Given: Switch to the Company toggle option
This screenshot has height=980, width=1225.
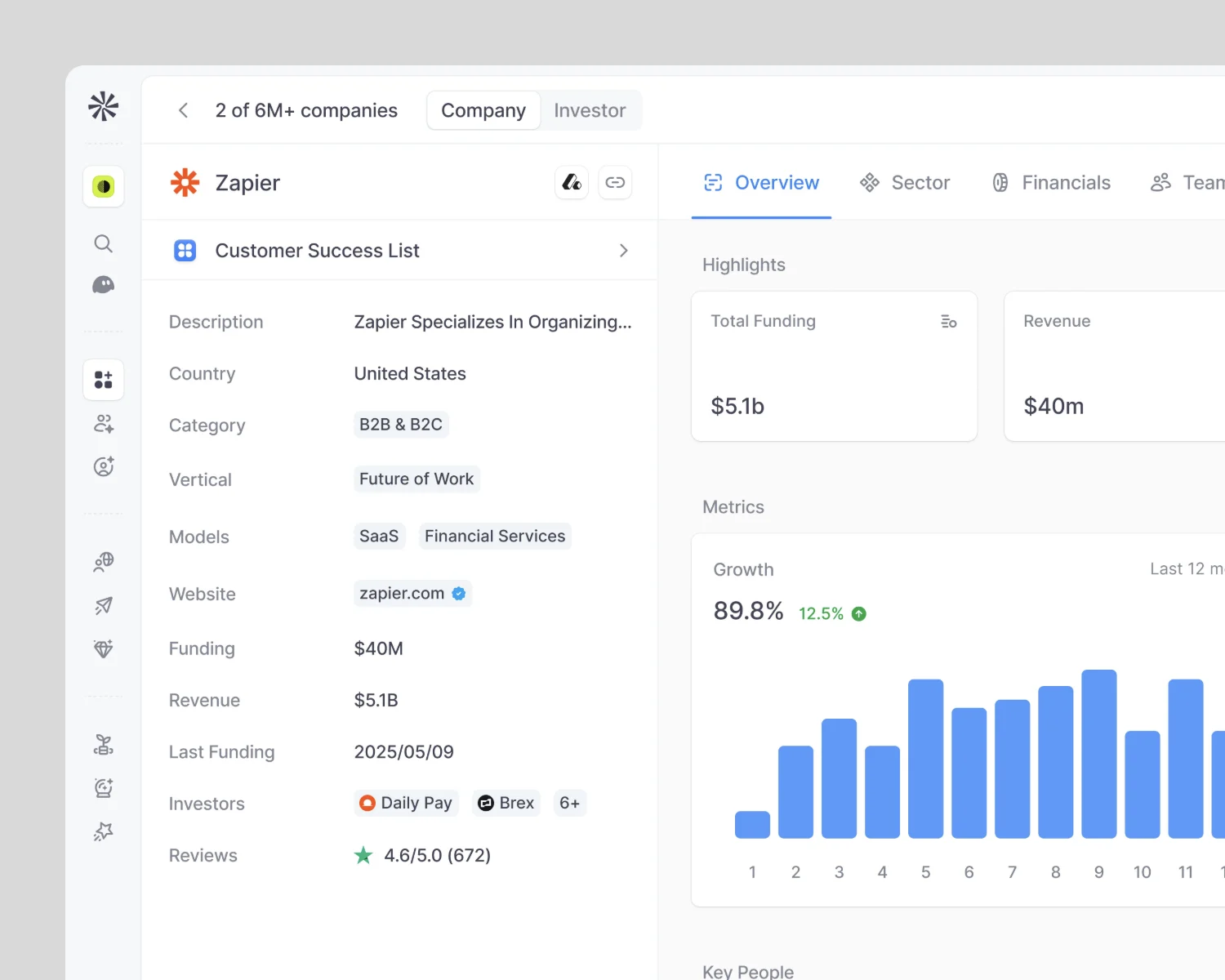Looking at the screenshot, I should 483,110.
